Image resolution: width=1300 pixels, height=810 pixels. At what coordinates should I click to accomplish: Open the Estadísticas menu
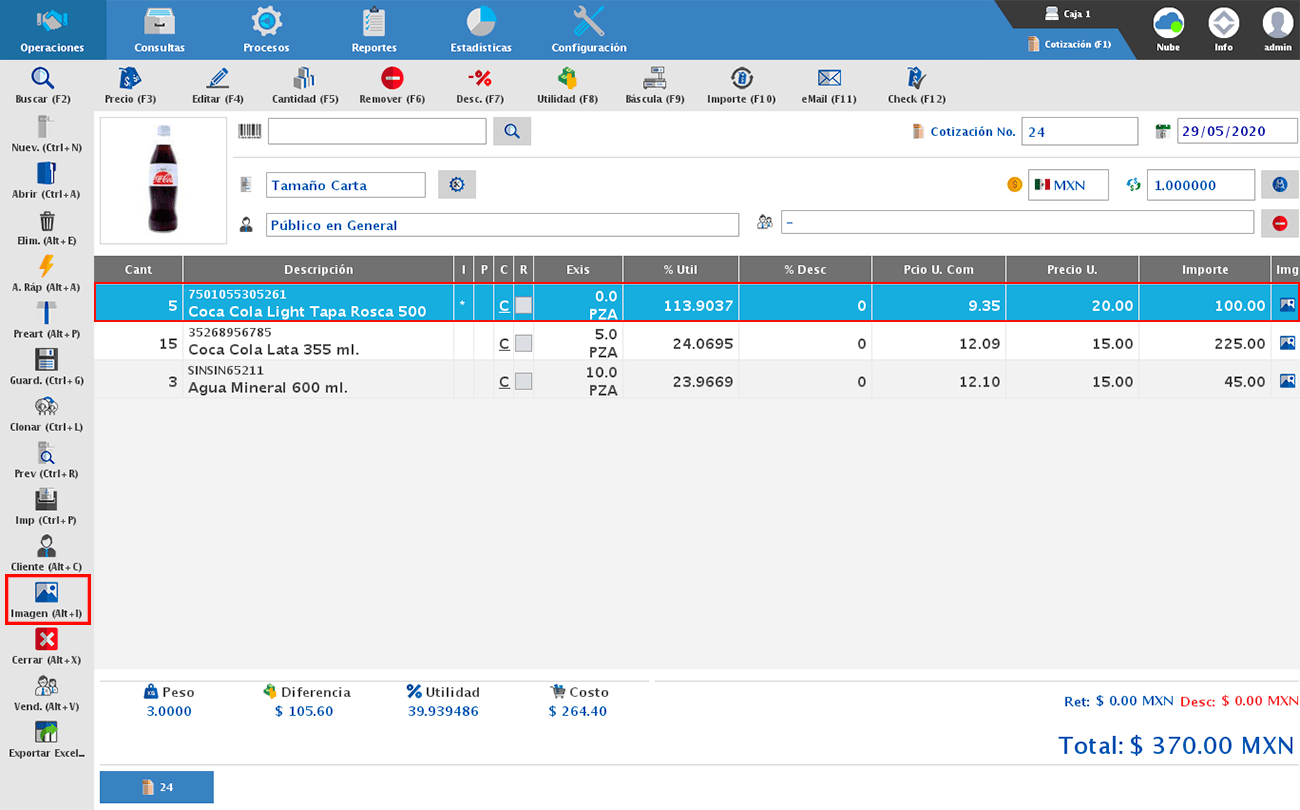click(x=481, y=30)
